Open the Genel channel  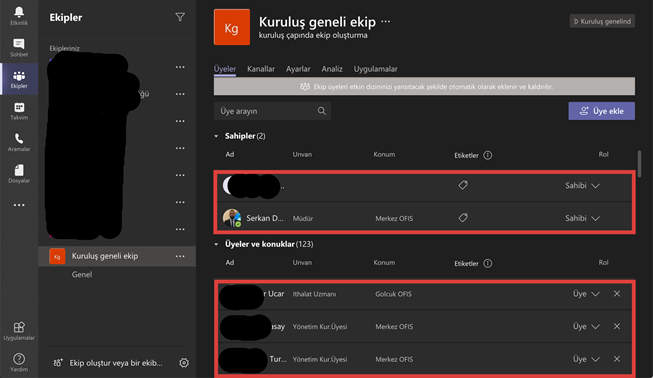(x=82, y=274)
